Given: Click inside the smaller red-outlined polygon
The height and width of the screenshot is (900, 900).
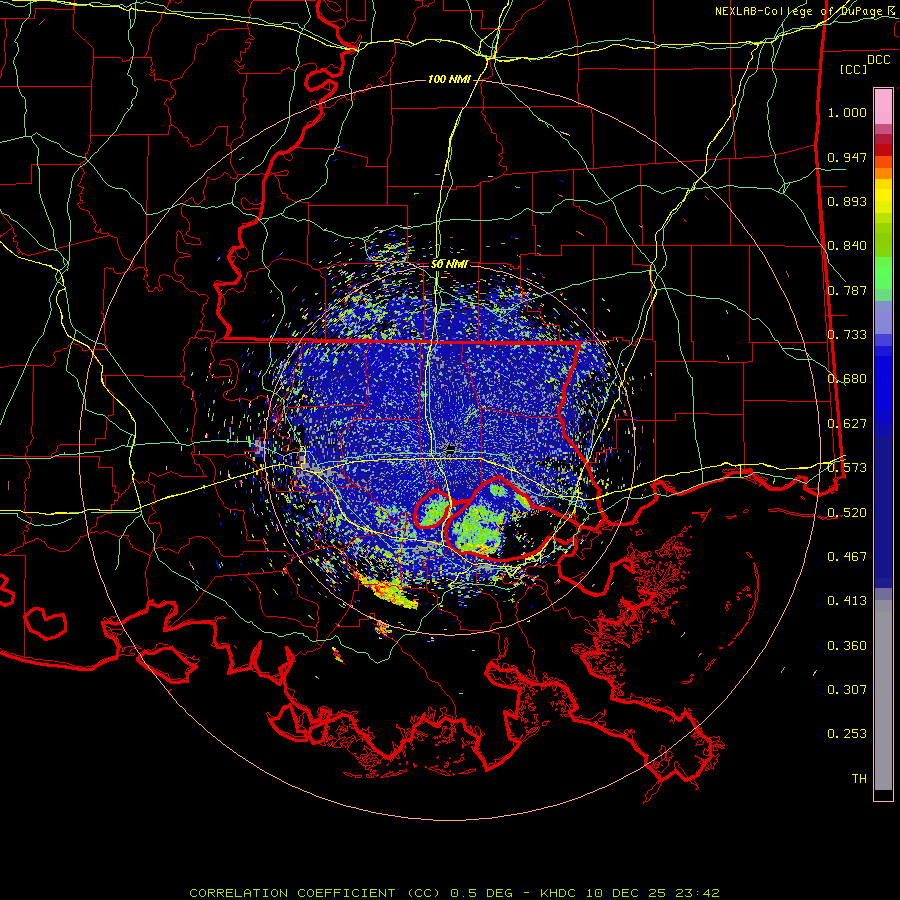Looking at the screenshot, I should click(432, 509).
